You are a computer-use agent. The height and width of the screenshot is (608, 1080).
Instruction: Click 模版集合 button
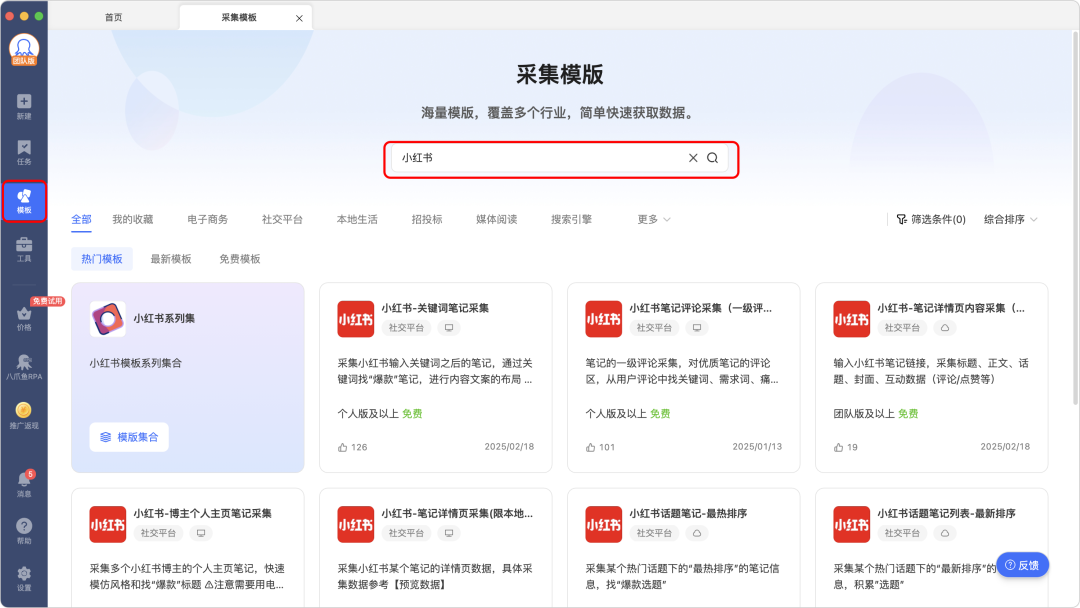[x=129, y=437]
